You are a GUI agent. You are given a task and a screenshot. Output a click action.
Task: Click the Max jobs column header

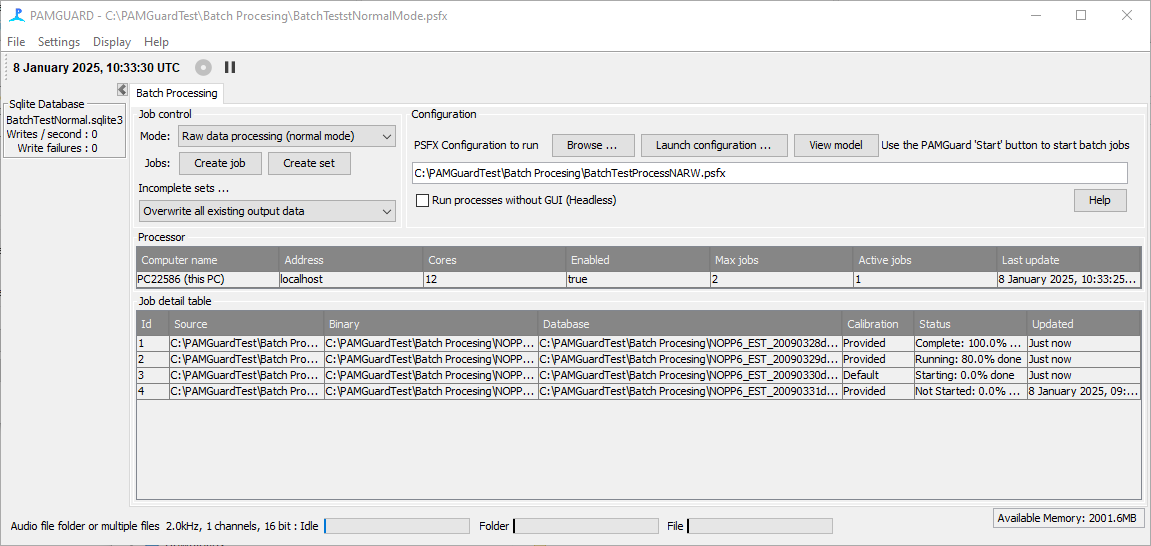coord(780,260)
